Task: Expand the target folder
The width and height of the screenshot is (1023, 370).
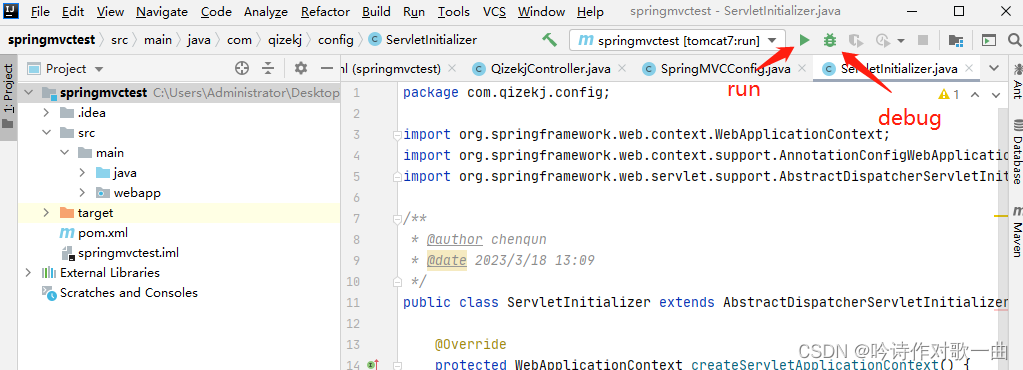Action: tap(46, 213)
